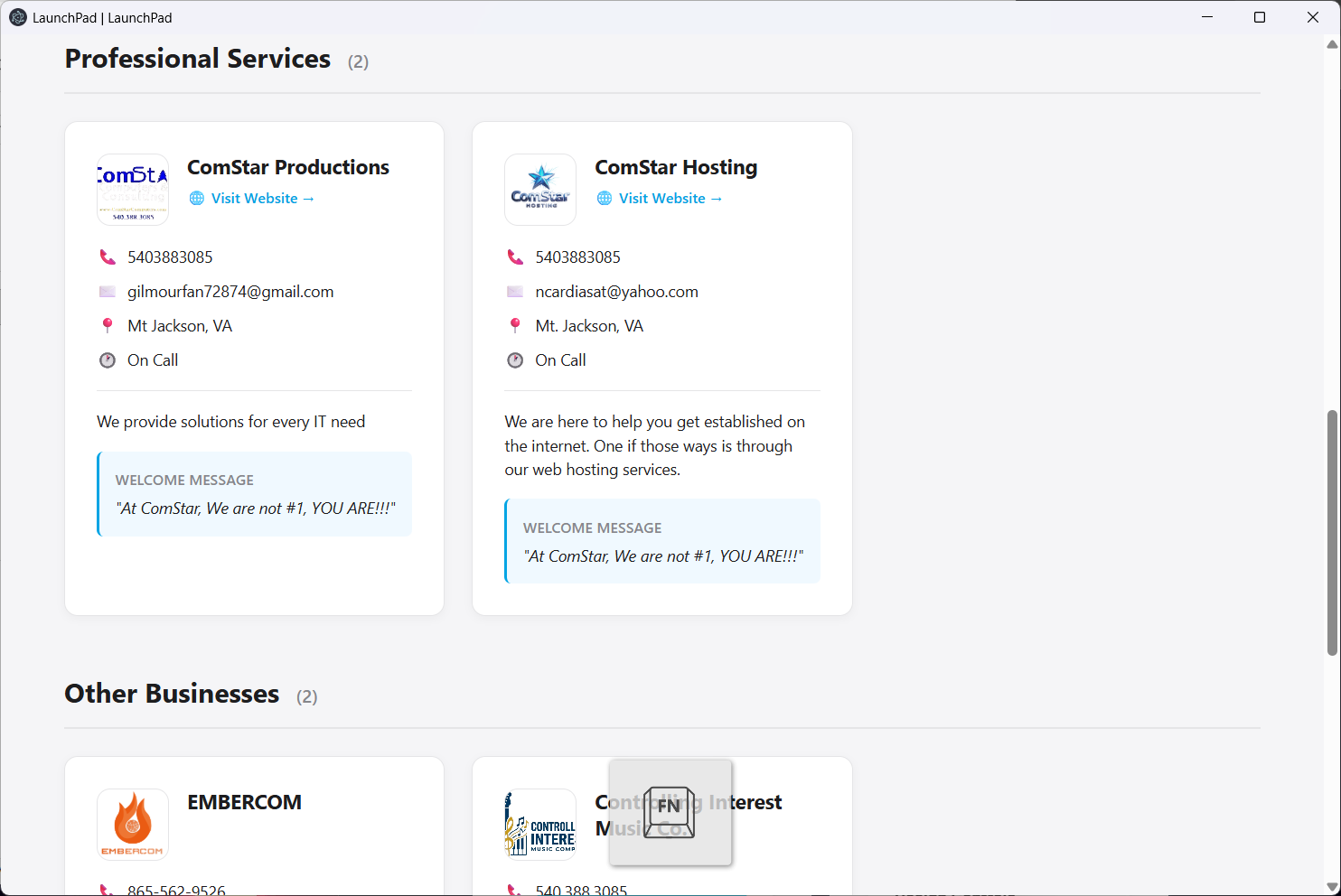Click the location pin icon for ComStar Hosting

[x=515, y=325]
